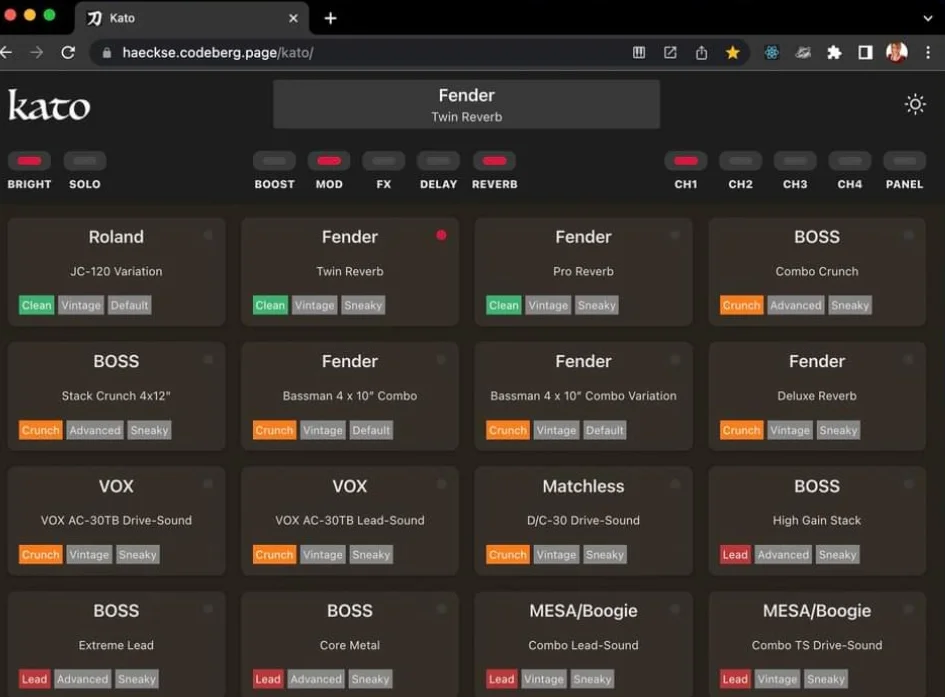Switch to PANEL channel

tap(905, 161)
